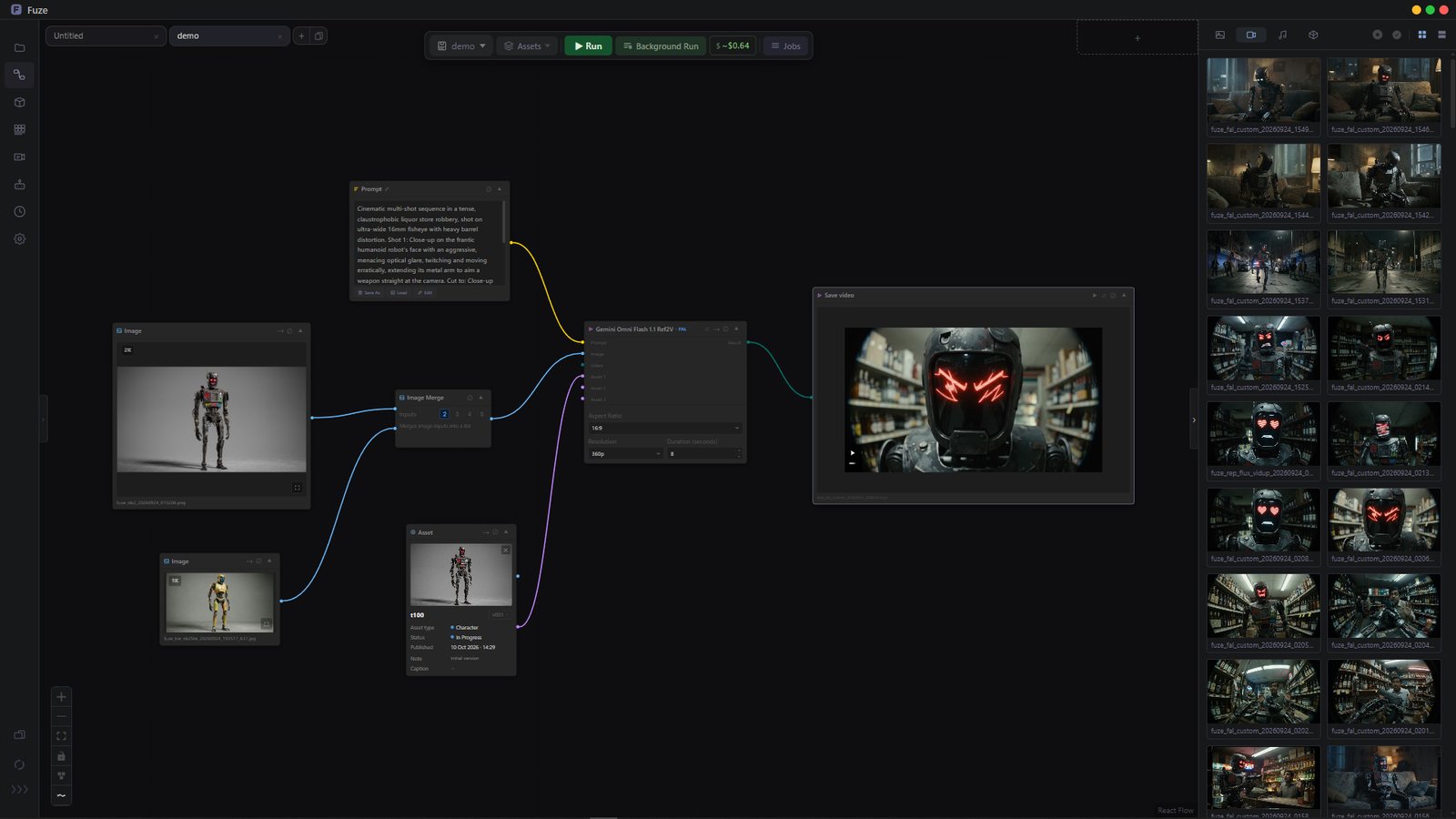This screenshot has height=819, width=1456.
Task: Select the node workflow icon in sidebar
Action: (x=19, y=75)
